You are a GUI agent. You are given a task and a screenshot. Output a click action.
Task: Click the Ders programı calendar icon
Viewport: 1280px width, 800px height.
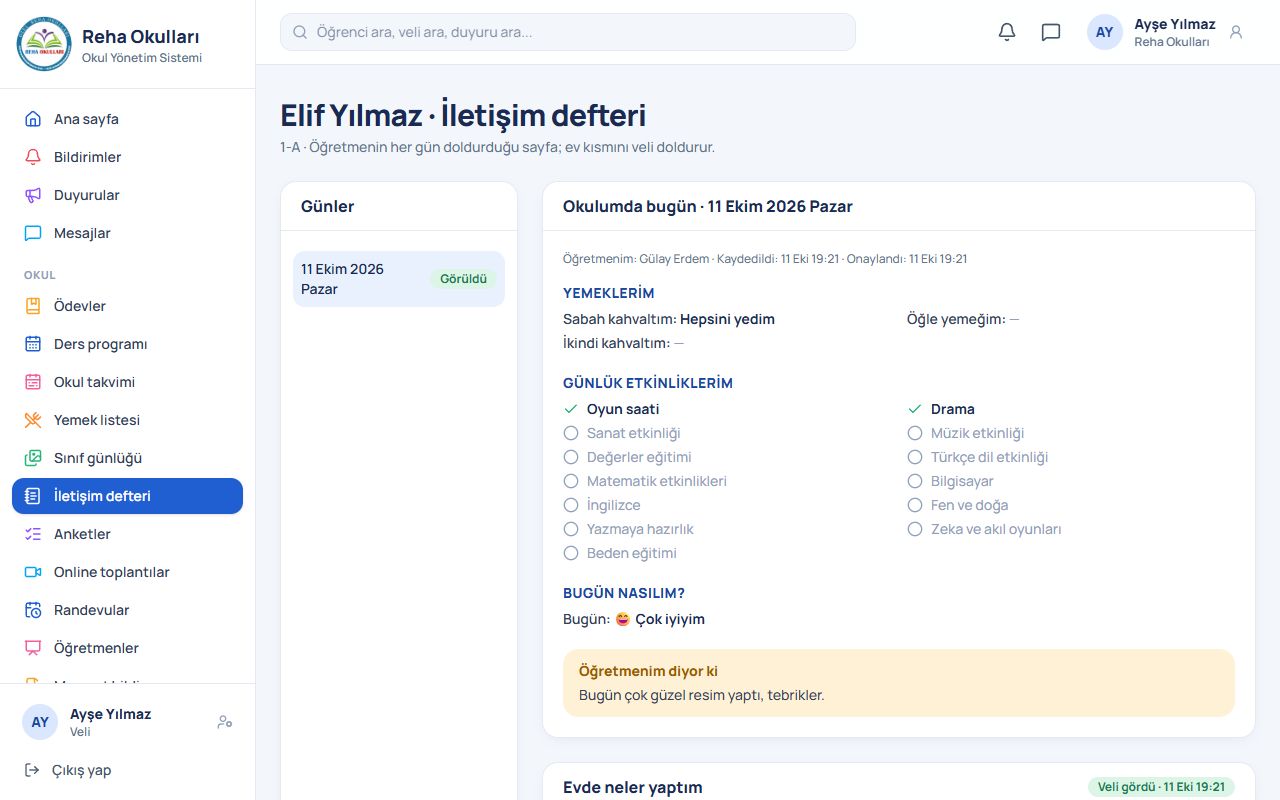(x=33, y=344)
